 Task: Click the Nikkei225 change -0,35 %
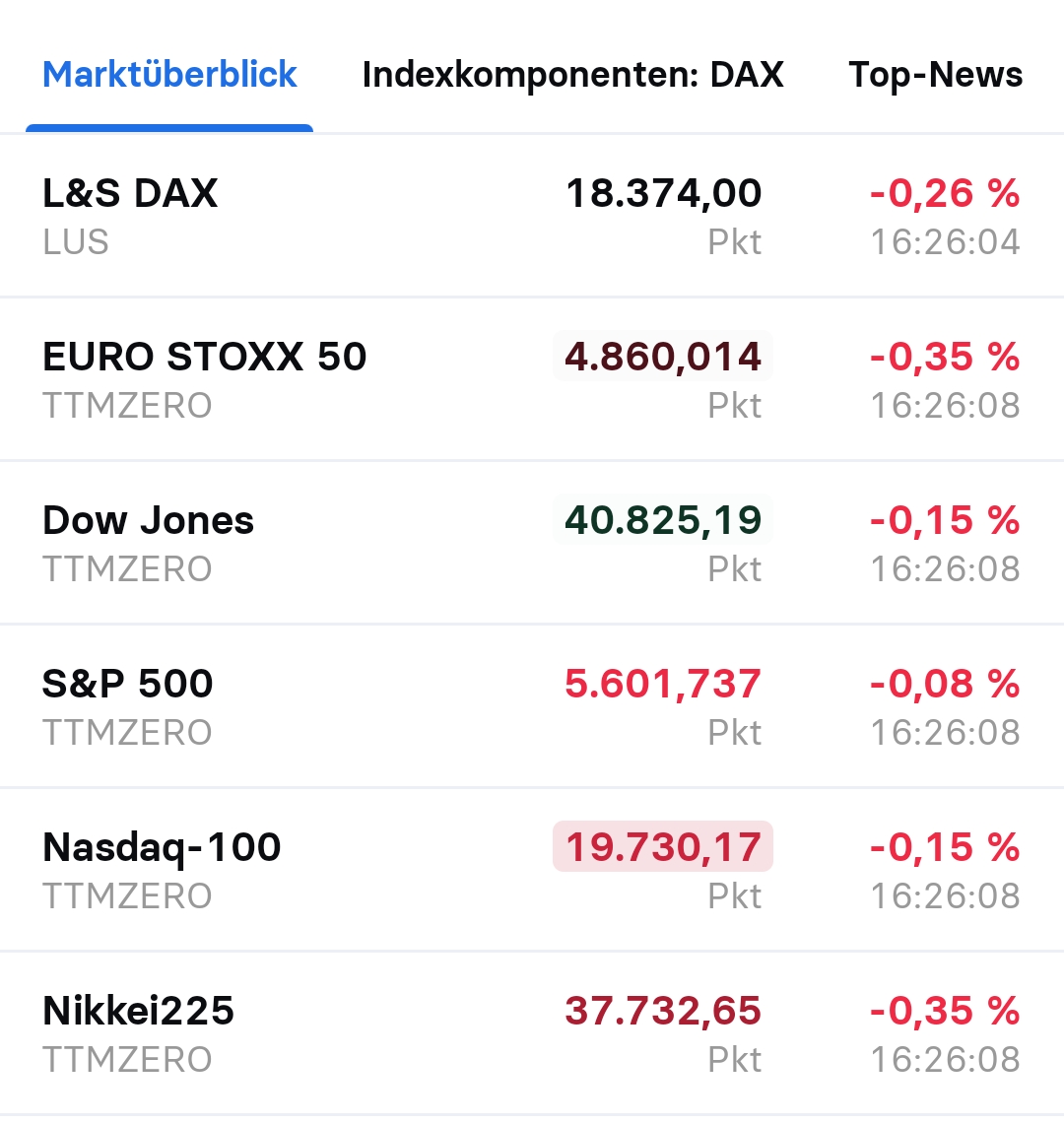[x=944, y=1011]
